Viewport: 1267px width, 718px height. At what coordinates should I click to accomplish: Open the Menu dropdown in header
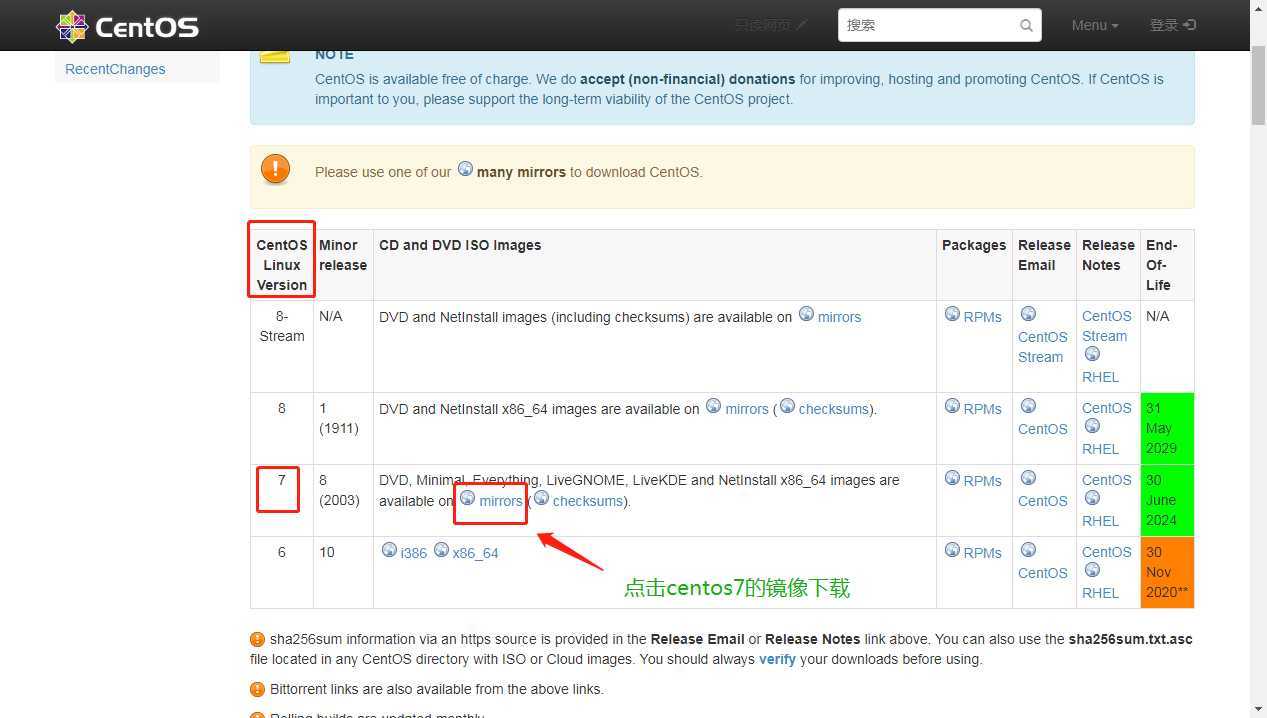tap(1095, 25)
